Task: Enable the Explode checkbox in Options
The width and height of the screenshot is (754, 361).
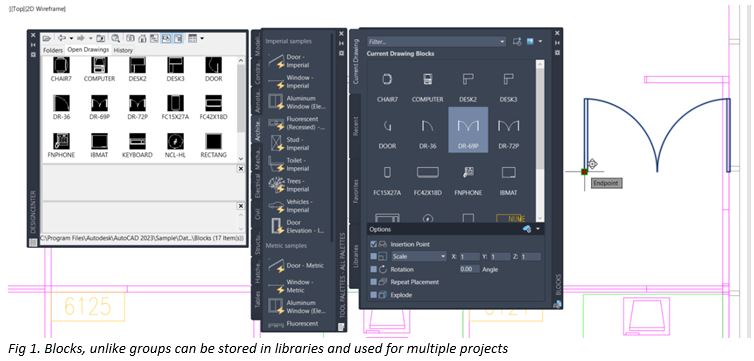Action: click(374, 295)
